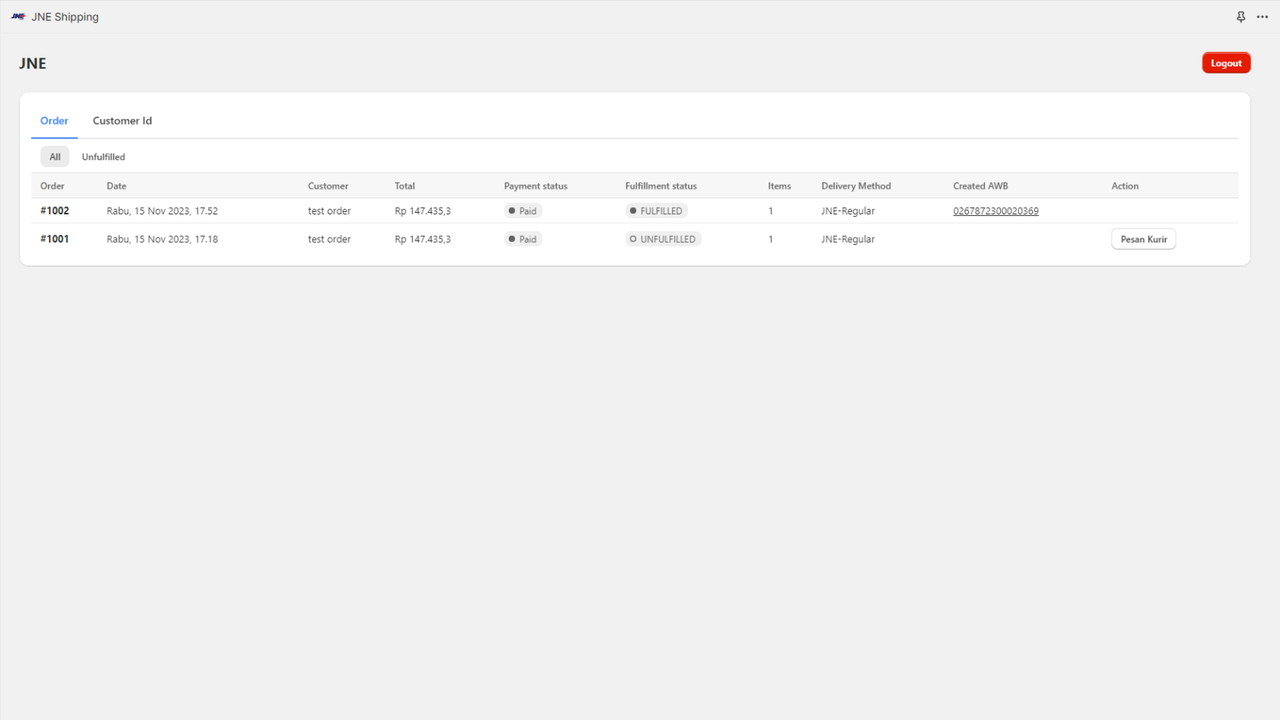Switch to the Customer Id tab
1280x720 pixels.
pyautogui.click(x=122, y=121)
